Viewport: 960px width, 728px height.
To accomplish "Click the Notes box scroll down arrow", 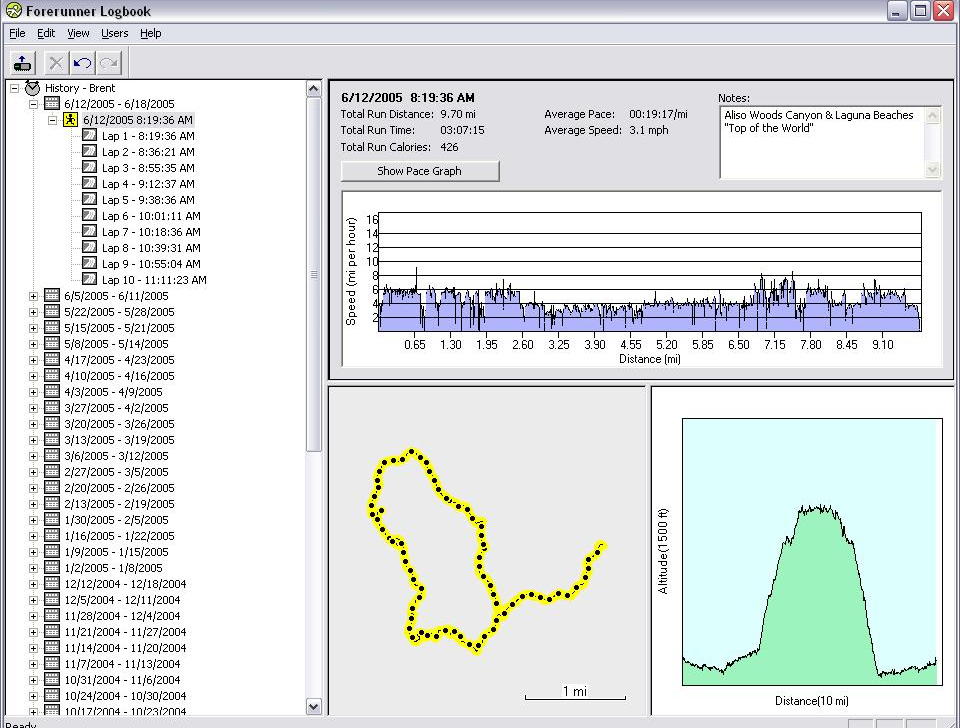I will coord(932,170).
